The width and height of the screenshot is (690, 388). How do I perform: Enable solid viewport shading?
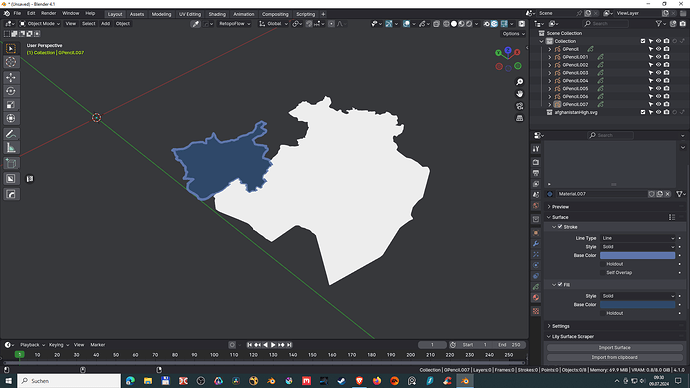(x=454, y=24)
